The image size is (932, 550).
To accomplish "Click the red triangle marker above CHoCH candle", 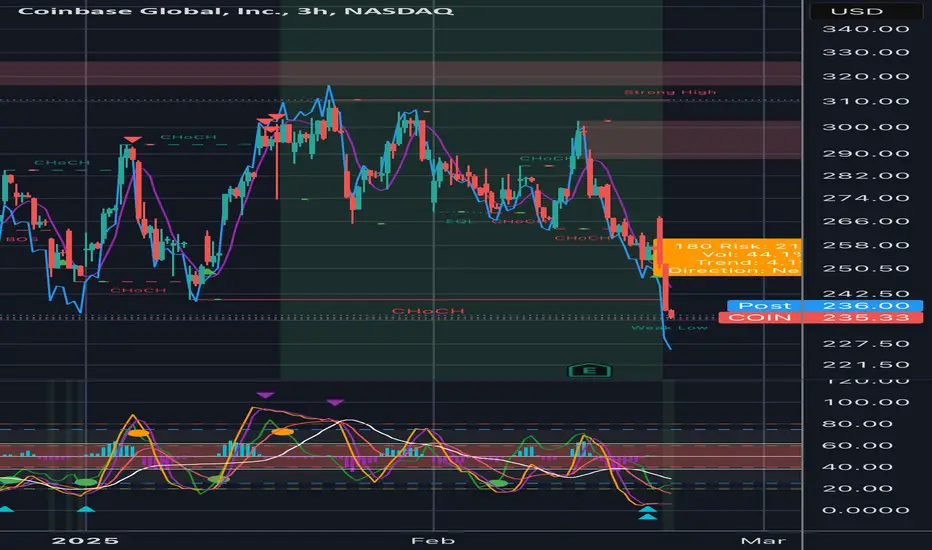I will click(x=132, y=140).
